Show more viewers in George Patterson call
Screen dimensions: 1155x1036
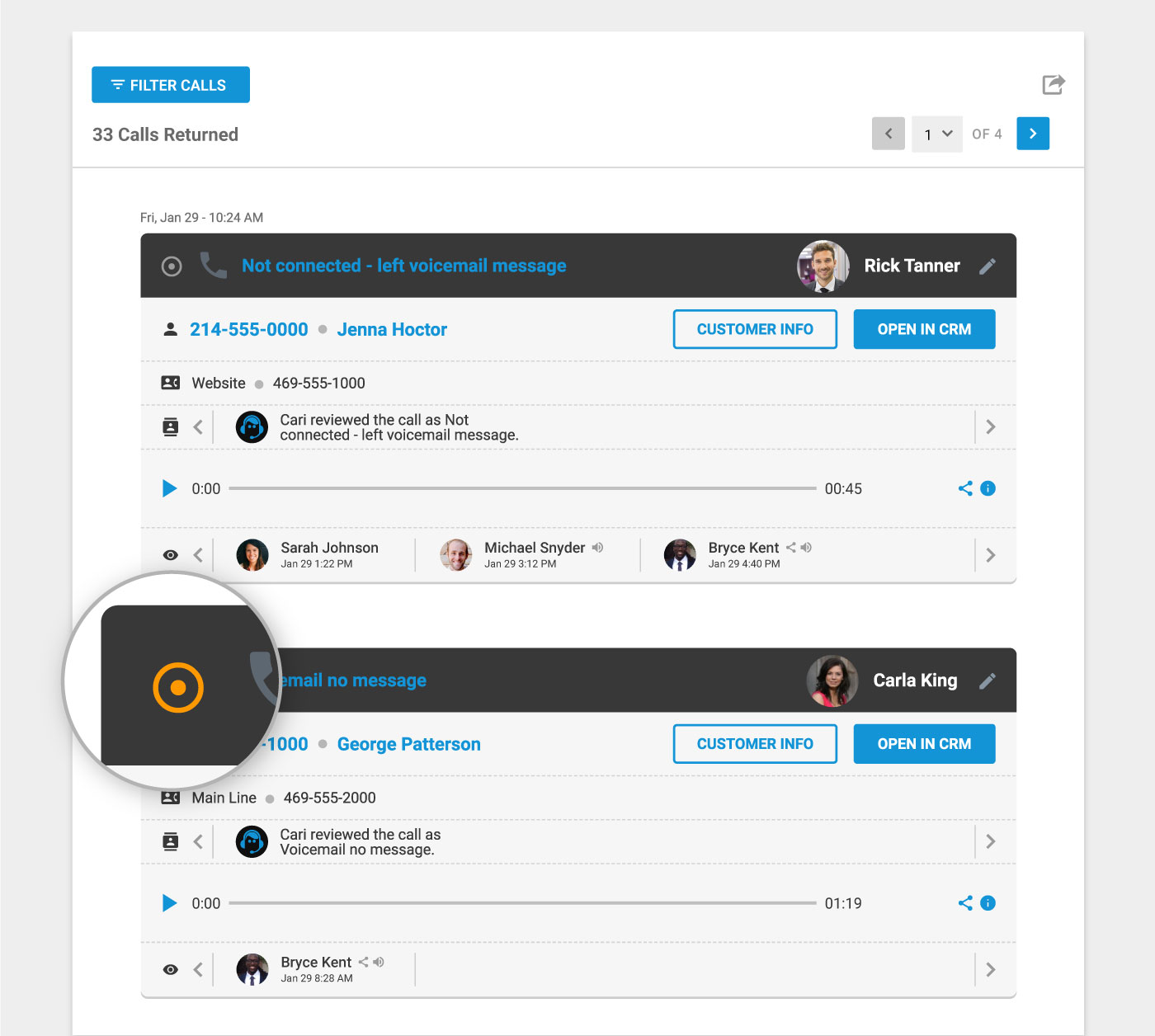pos(991,970)
